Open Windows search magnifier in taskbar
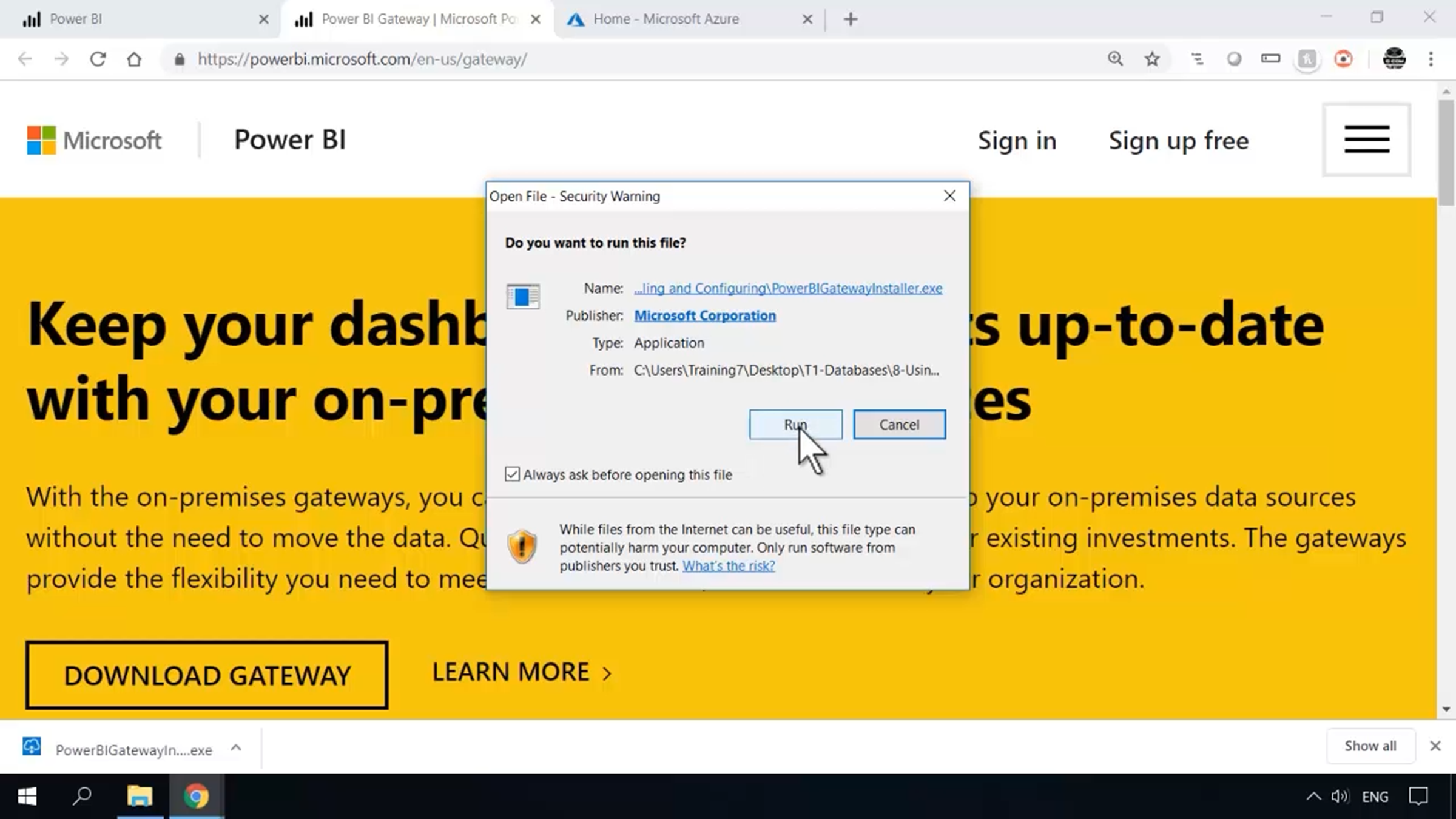 [x=82, y=796]
